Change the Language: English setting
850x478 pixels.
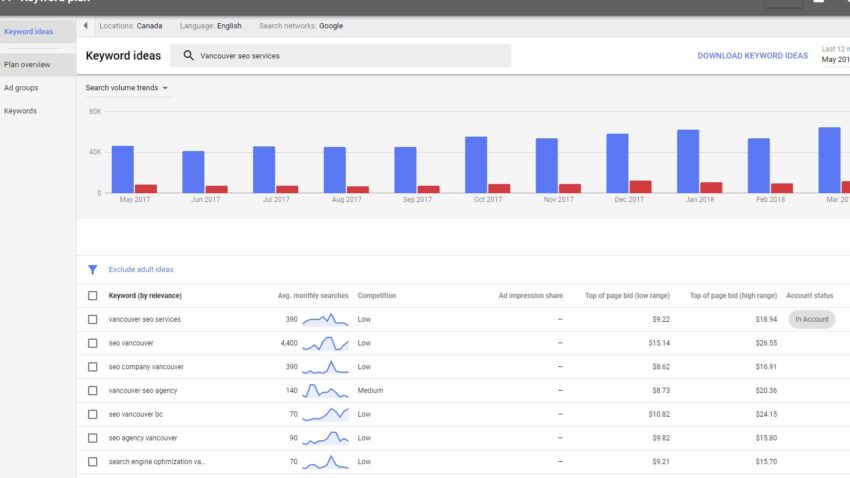point(210,25)
